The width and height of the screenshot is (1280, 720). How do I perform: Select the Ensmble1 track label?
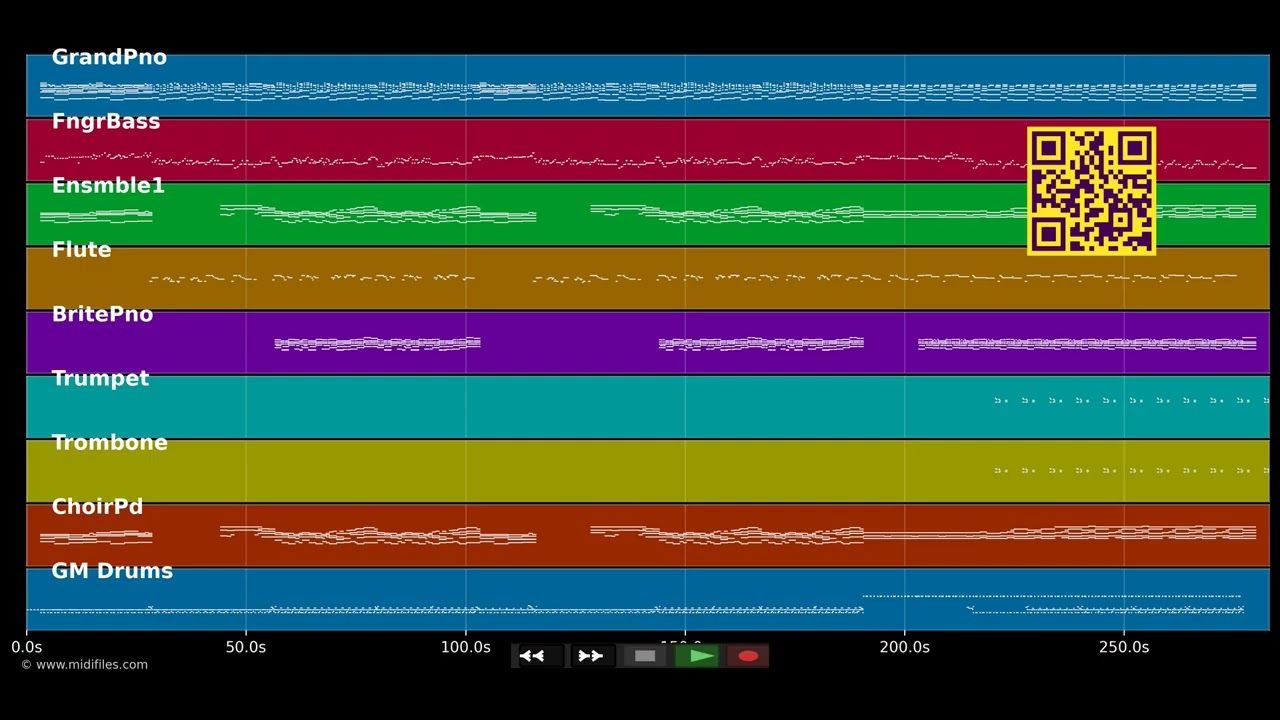tap(108, 185)
